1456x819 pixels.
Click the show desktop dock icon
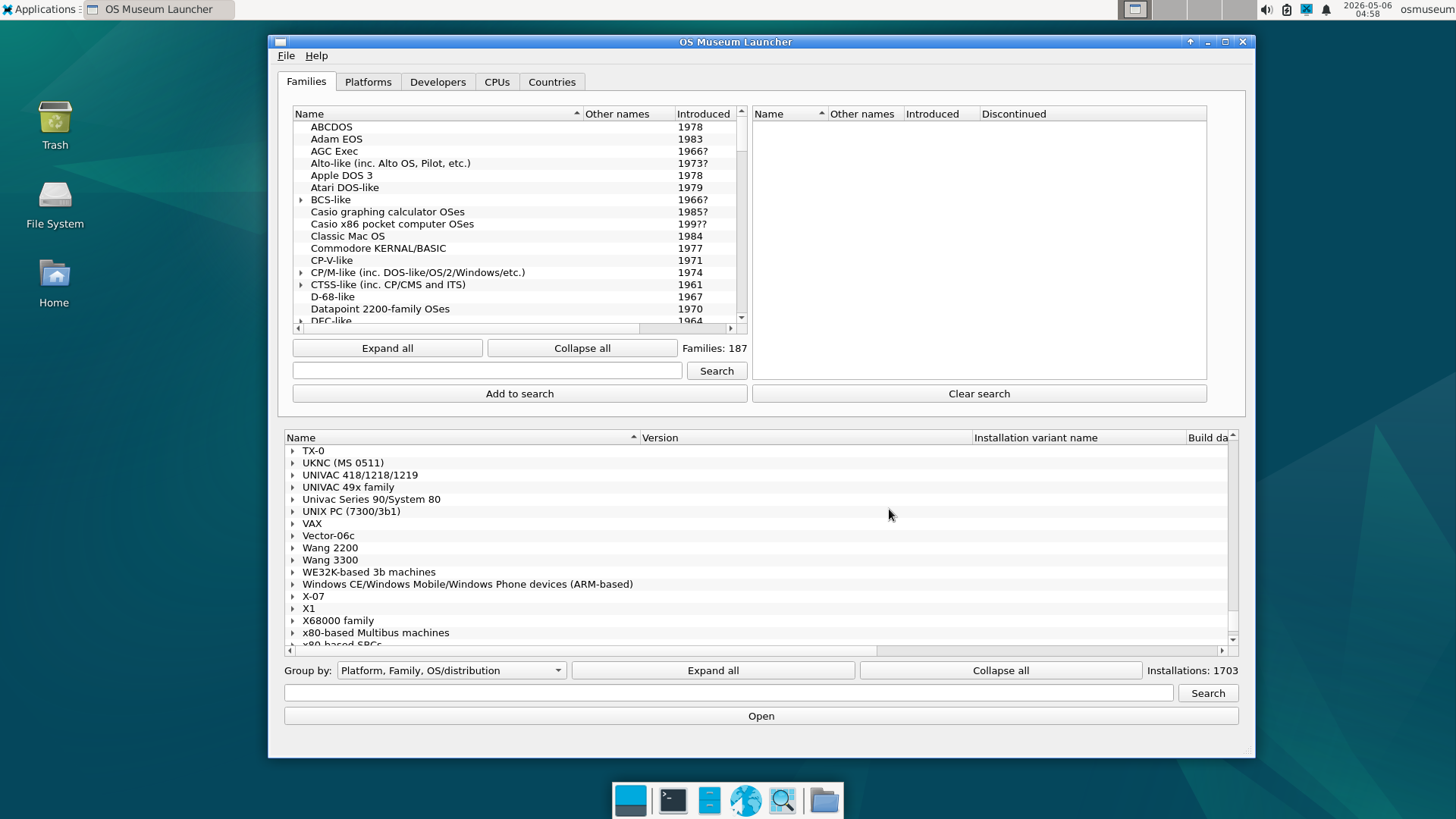(x=631, y=800)
